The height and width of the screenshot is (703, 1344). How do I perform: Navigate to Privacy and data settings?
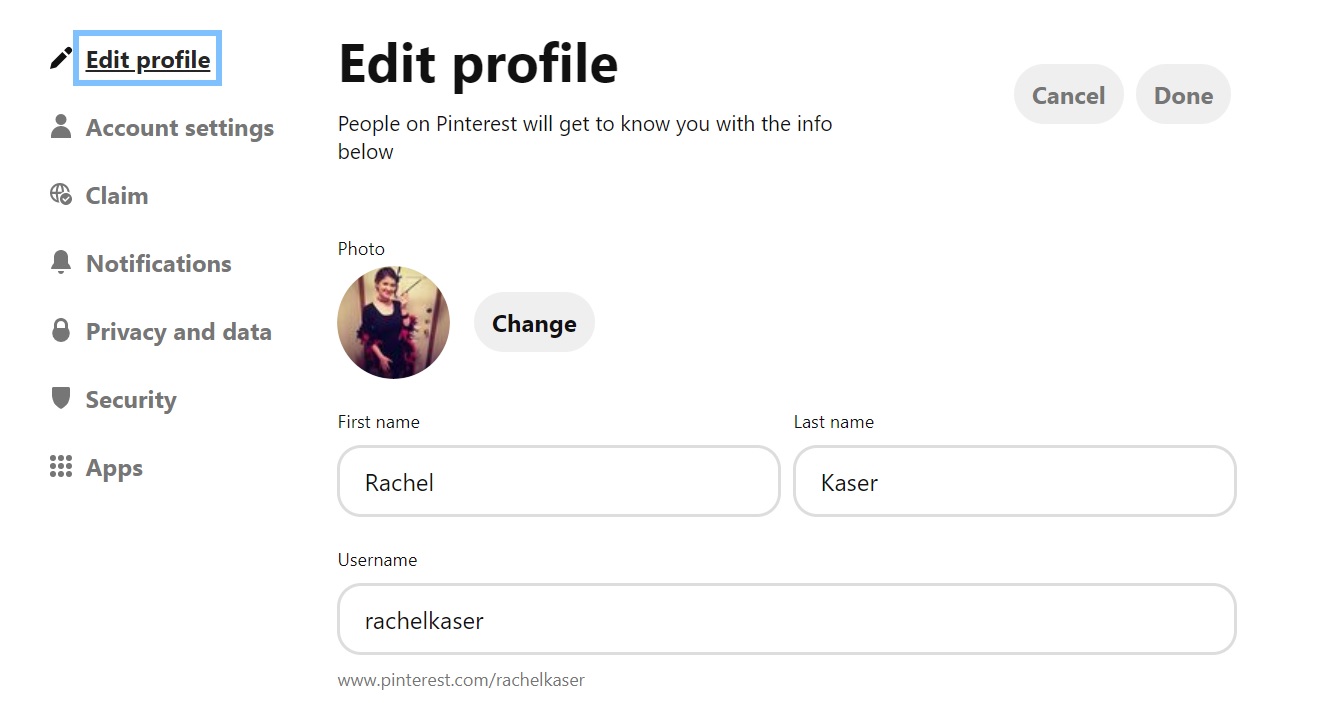tap(178, 331)
